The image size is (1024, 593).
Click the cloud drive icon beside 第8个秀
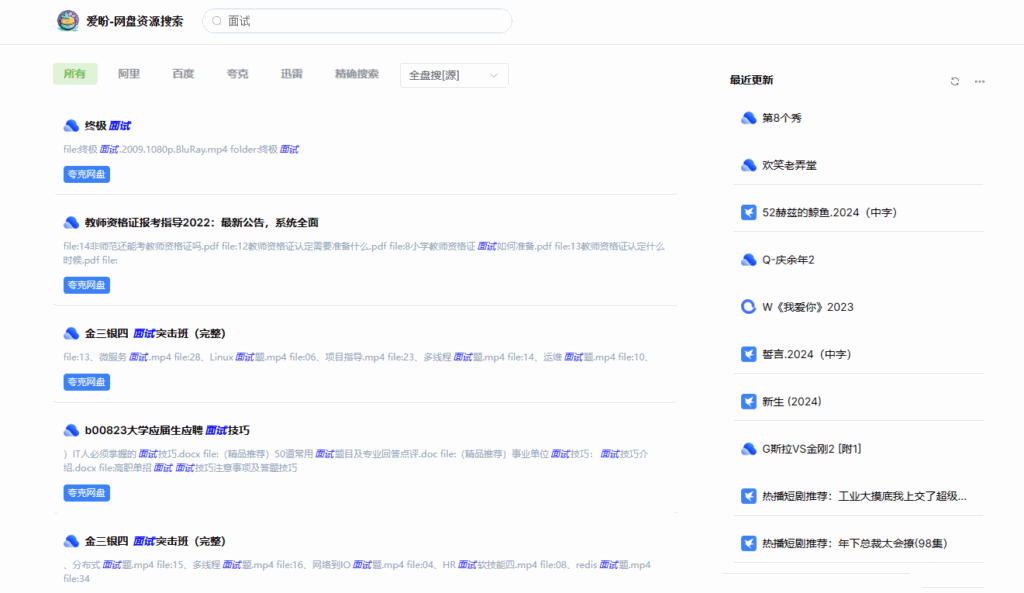point(748,117)
